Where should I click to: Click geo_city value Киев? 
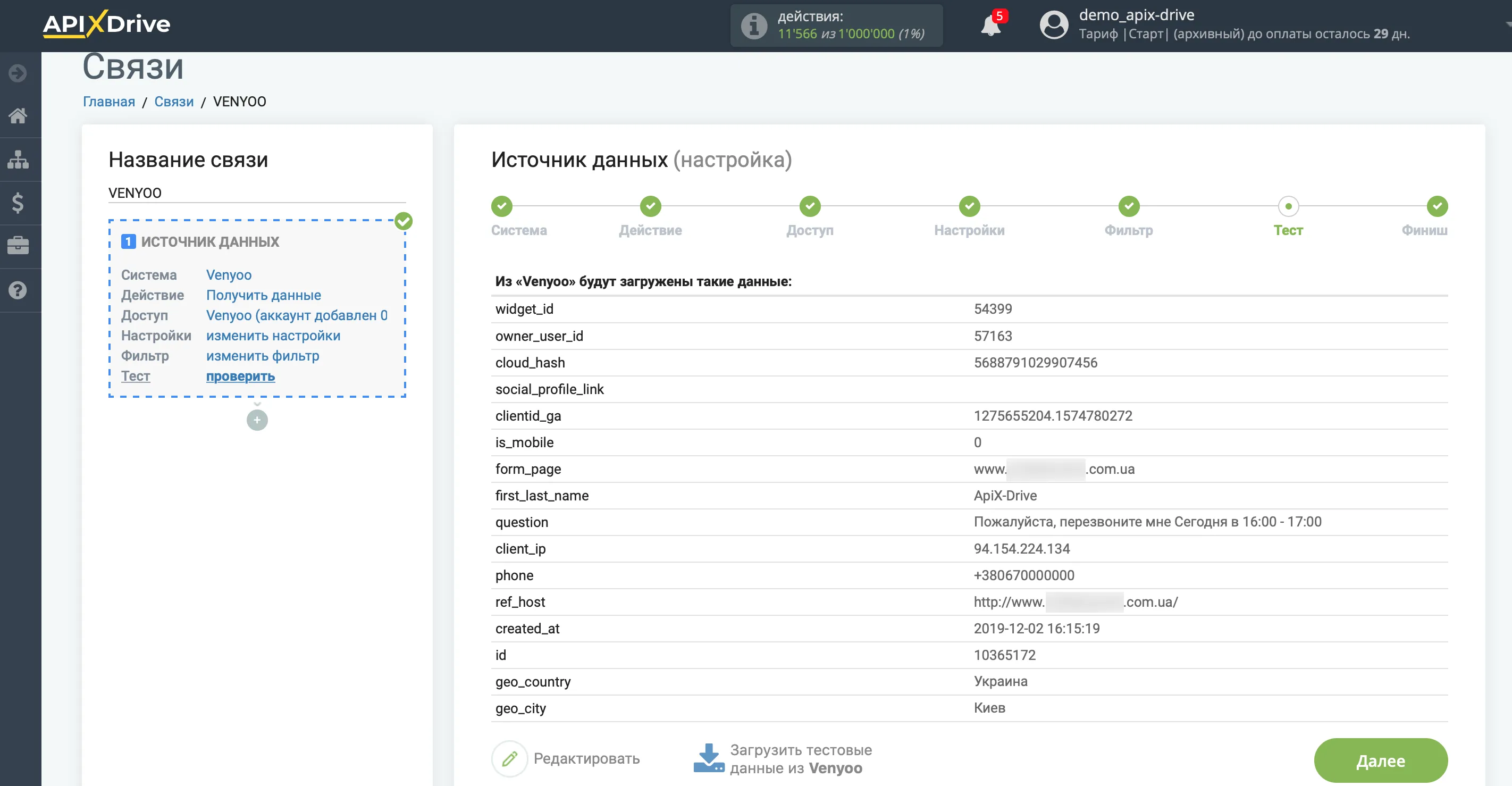coord(989,708)
